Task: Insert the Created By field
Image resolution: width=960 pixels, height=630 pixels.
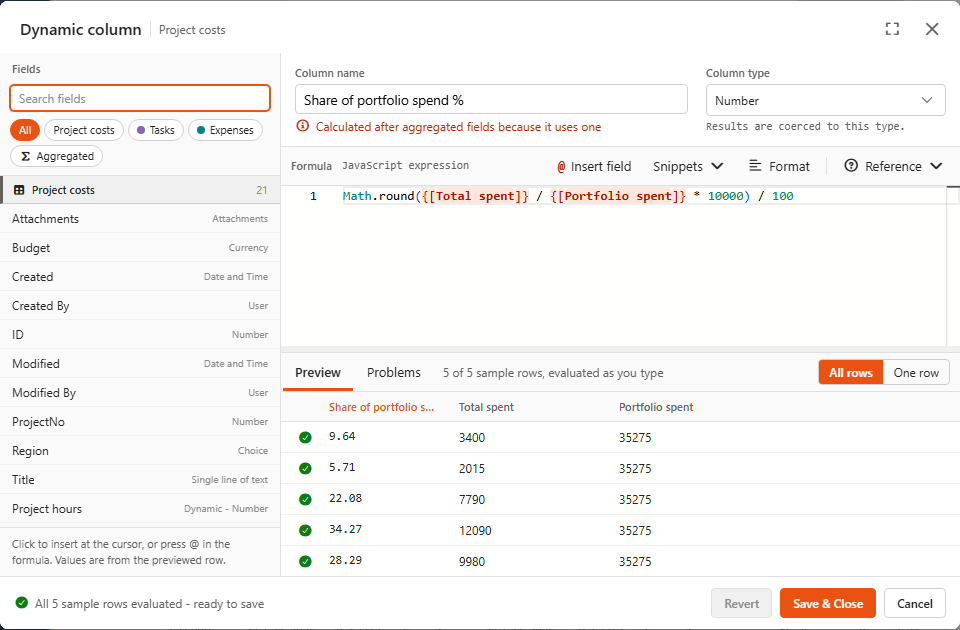Action: click(x=140, y=306)
